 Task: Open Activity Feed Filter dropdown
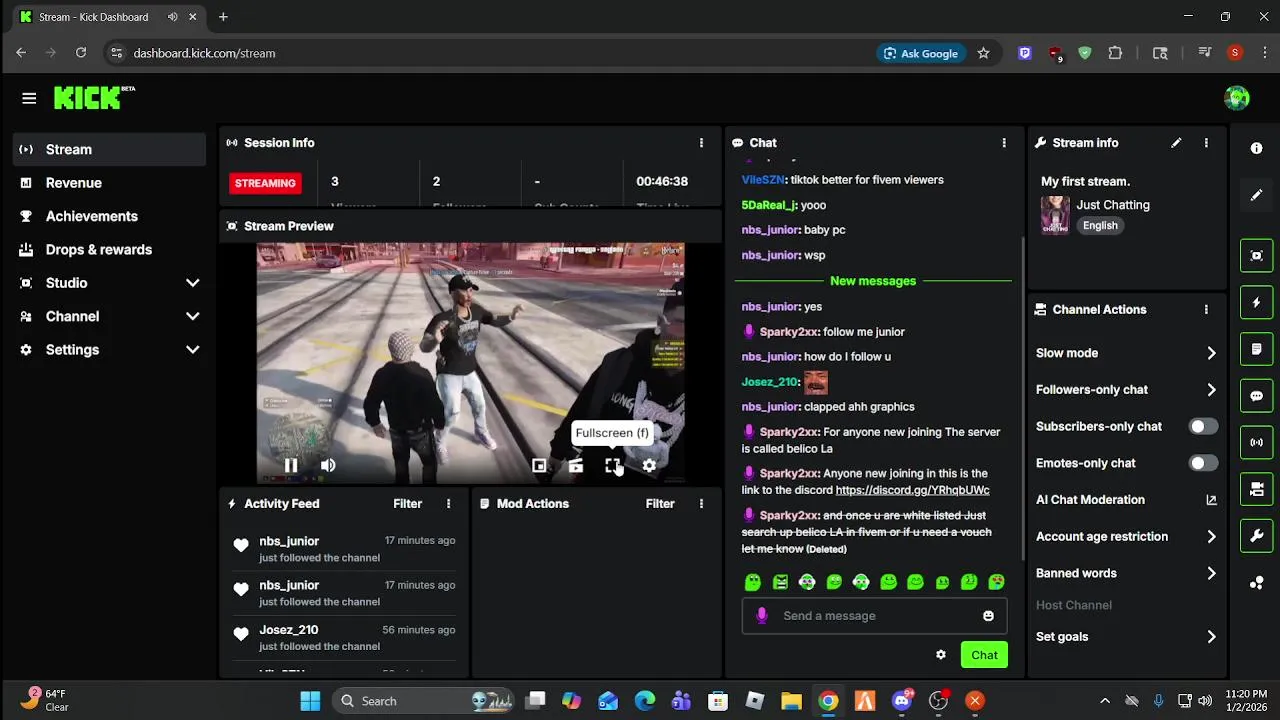coord(408,504)
